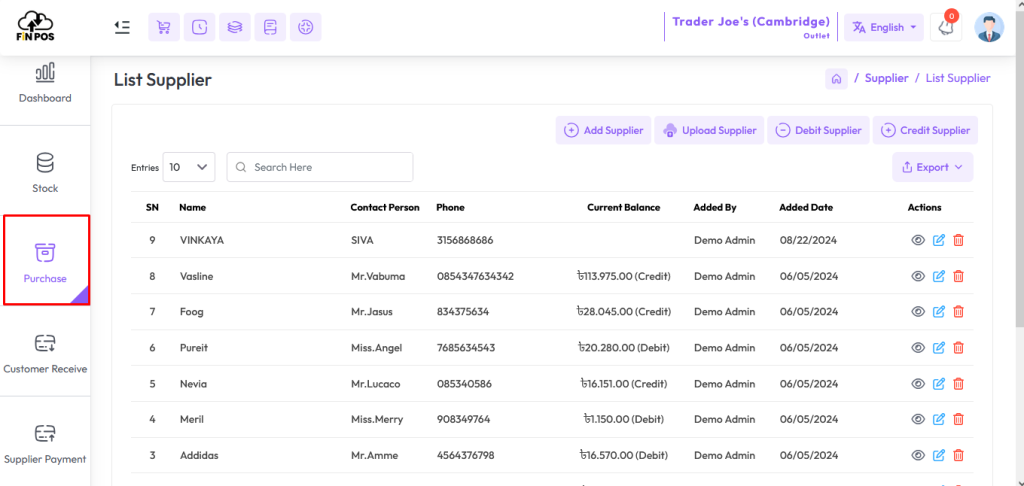Open the Customer Receive sidebar item
1024x486 pixels.
pyautogui.click(x=45, y=354)
